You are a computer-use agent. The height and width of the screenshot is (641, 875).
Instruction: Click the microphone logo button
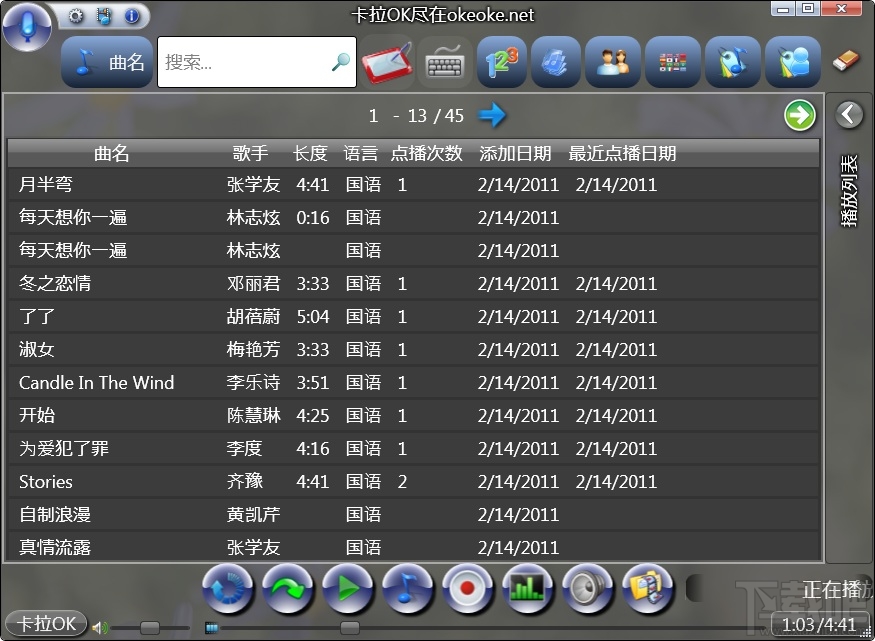pos(27,26)
